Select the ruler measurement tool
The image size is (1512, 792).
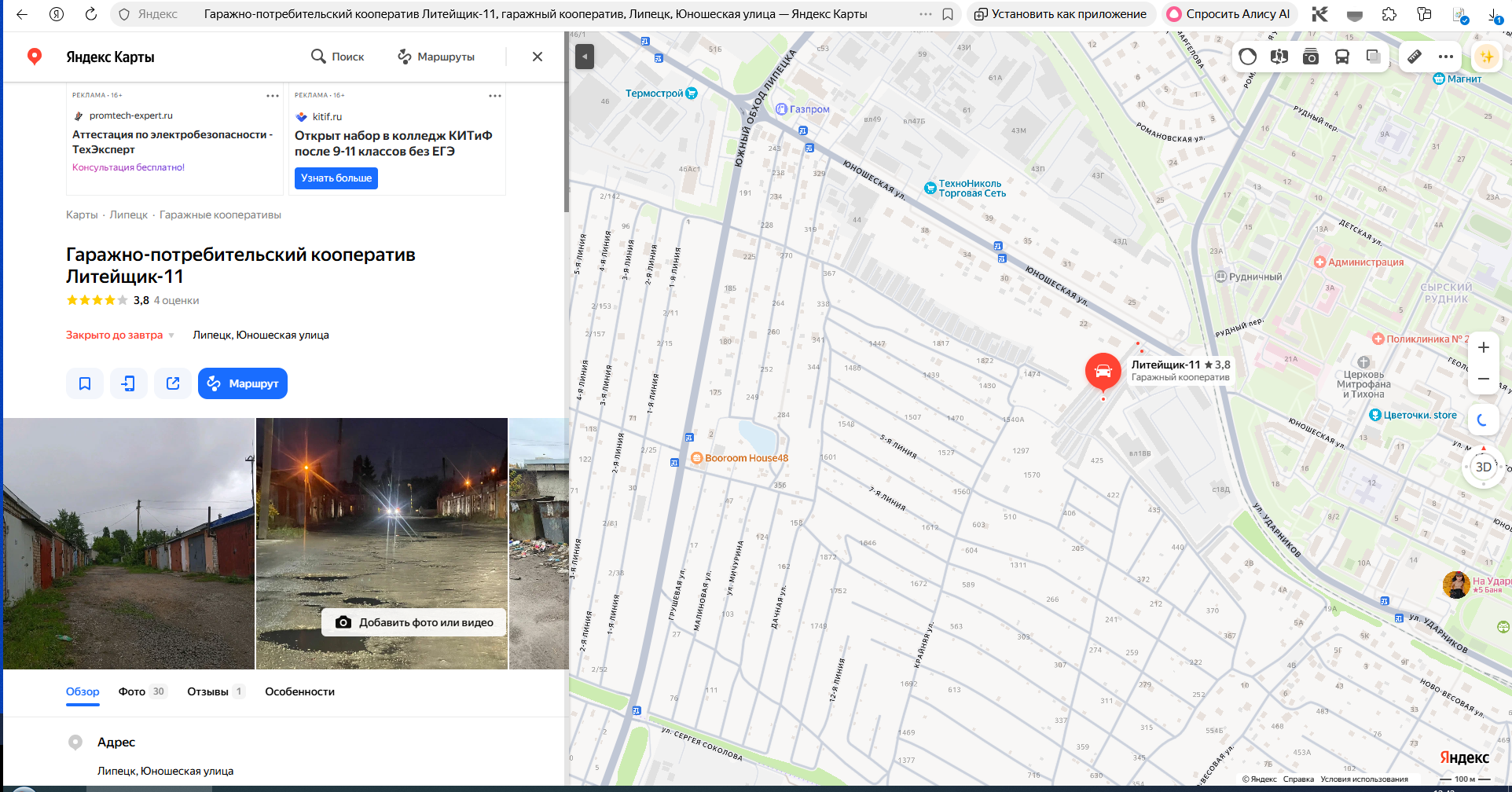point(1415,57)
